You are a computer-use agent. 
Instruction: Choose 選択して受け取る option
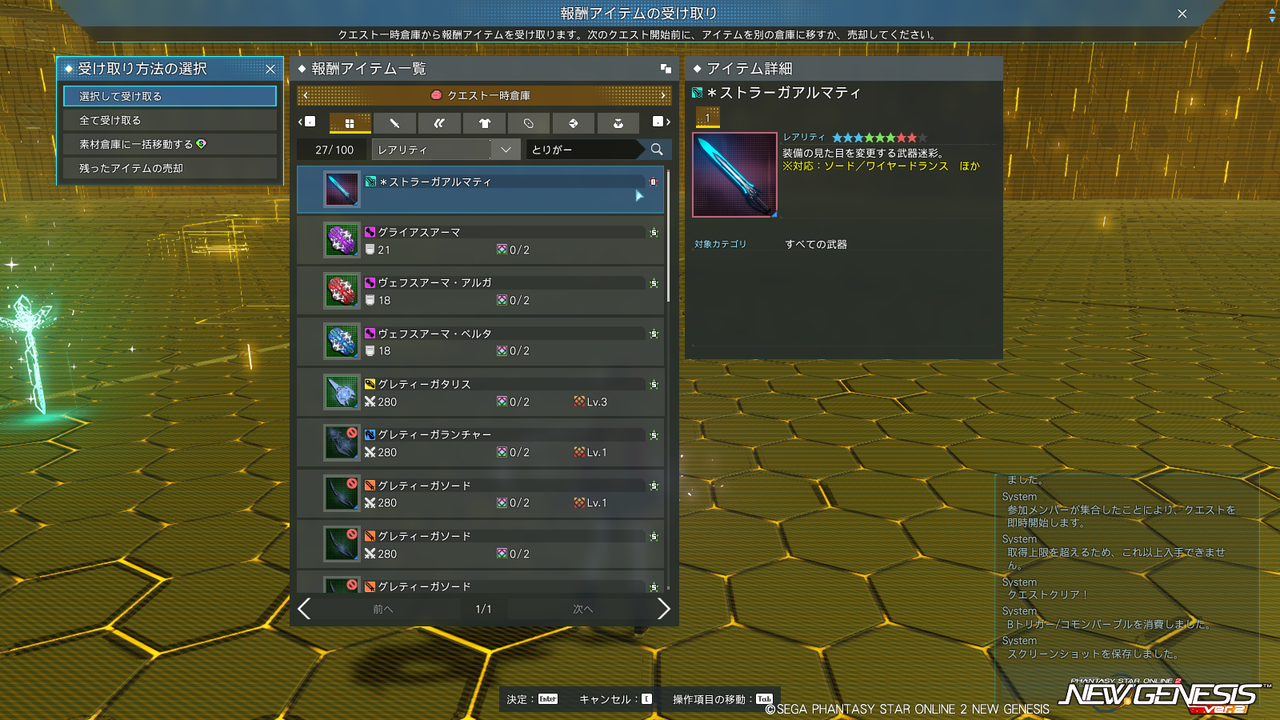pyautogui.click(x=169, y=96)
